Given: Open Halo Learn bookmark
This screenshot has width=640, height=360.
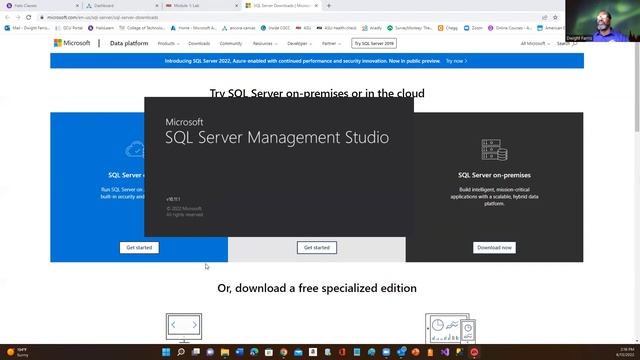Looking at the screenshot, I should [x=101, y=28].
